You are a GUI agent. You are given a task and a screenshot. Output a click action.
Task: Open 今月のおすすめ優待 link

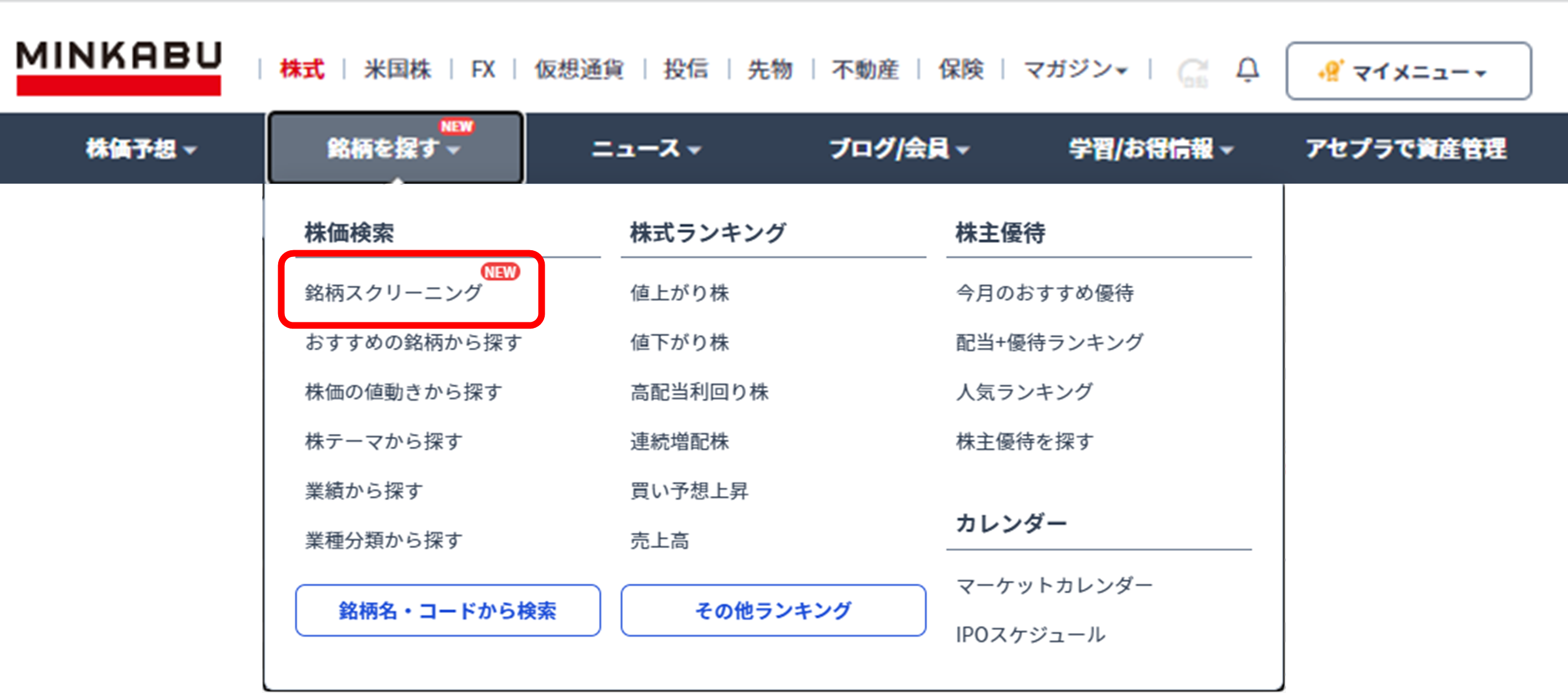pos(1044,294)
